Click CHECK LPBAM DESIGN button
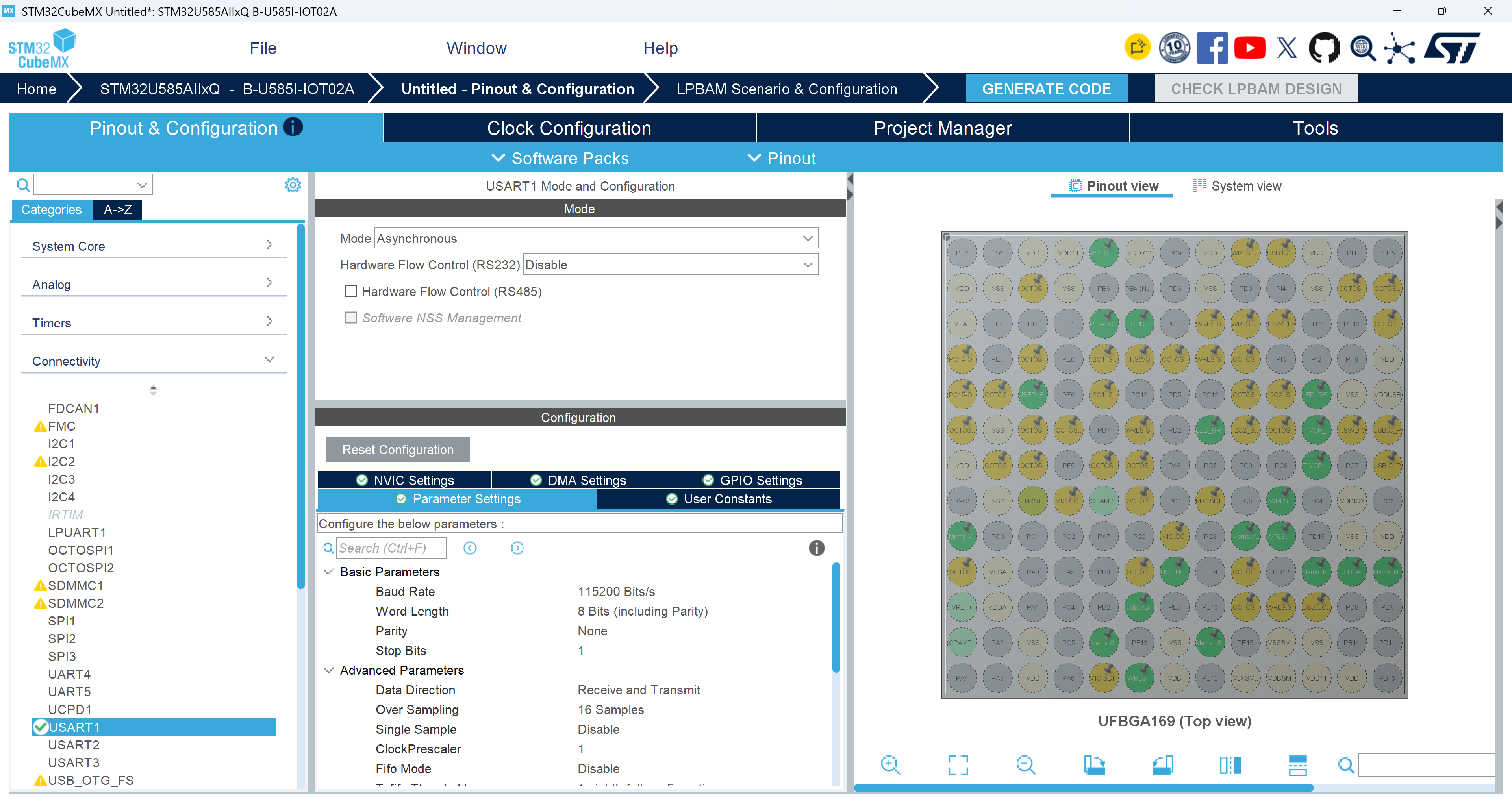This screenshot has width=1512, height=803. coord(1256,89)
